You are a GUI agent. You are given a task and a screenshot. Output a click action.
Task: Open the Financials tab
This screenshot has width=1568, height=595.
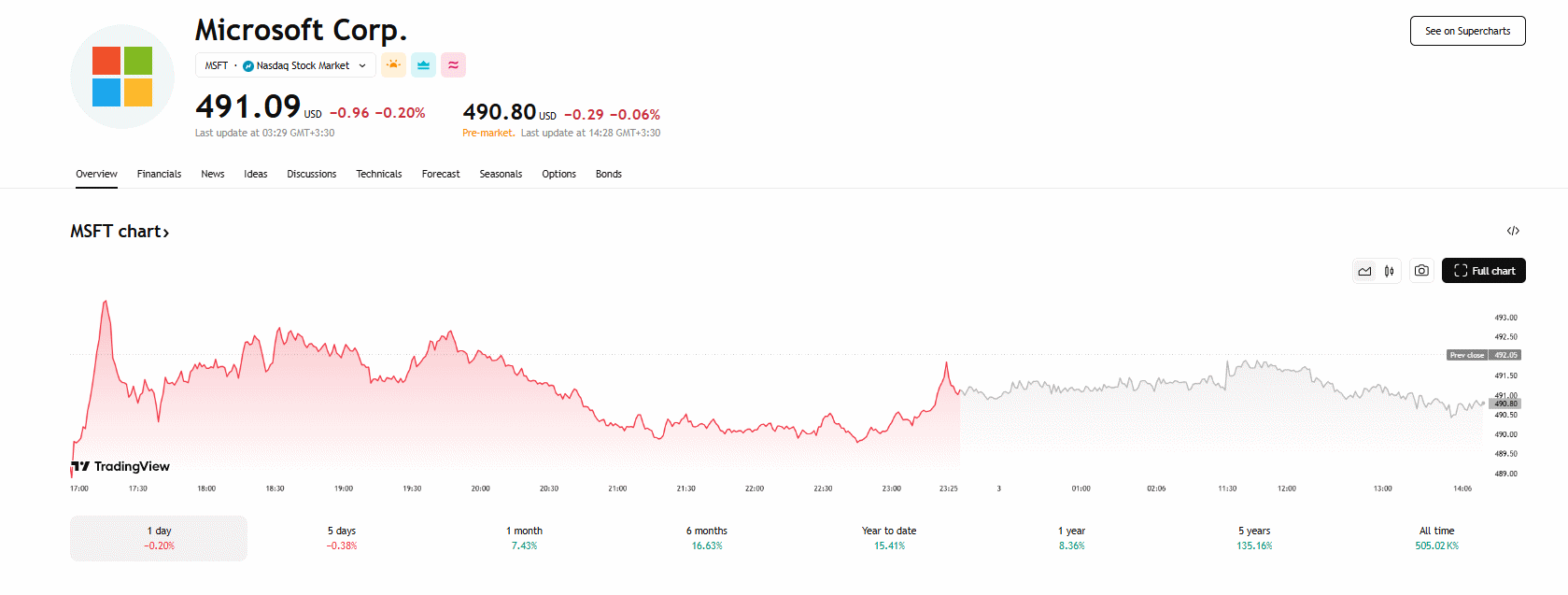pos(159,174)
